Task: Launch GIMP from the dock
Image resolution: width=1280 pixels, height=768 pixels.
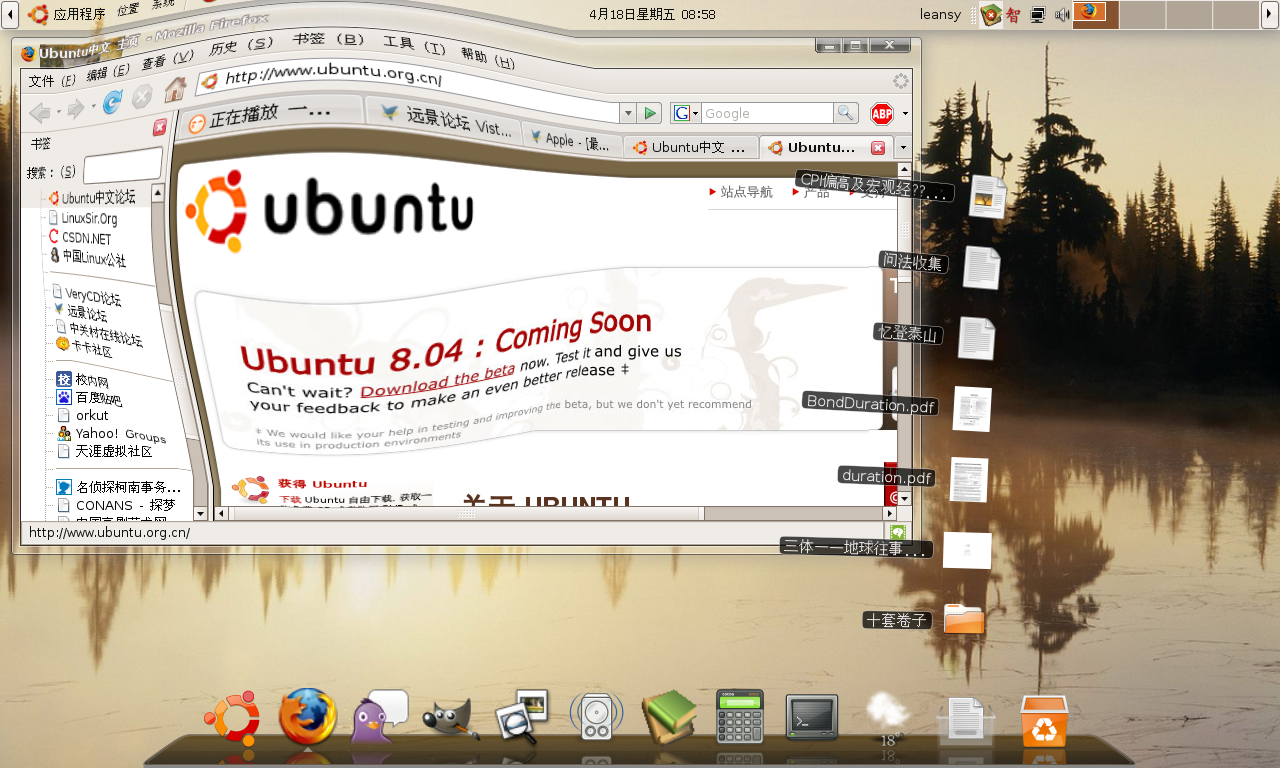Action: tap(451, 718)
